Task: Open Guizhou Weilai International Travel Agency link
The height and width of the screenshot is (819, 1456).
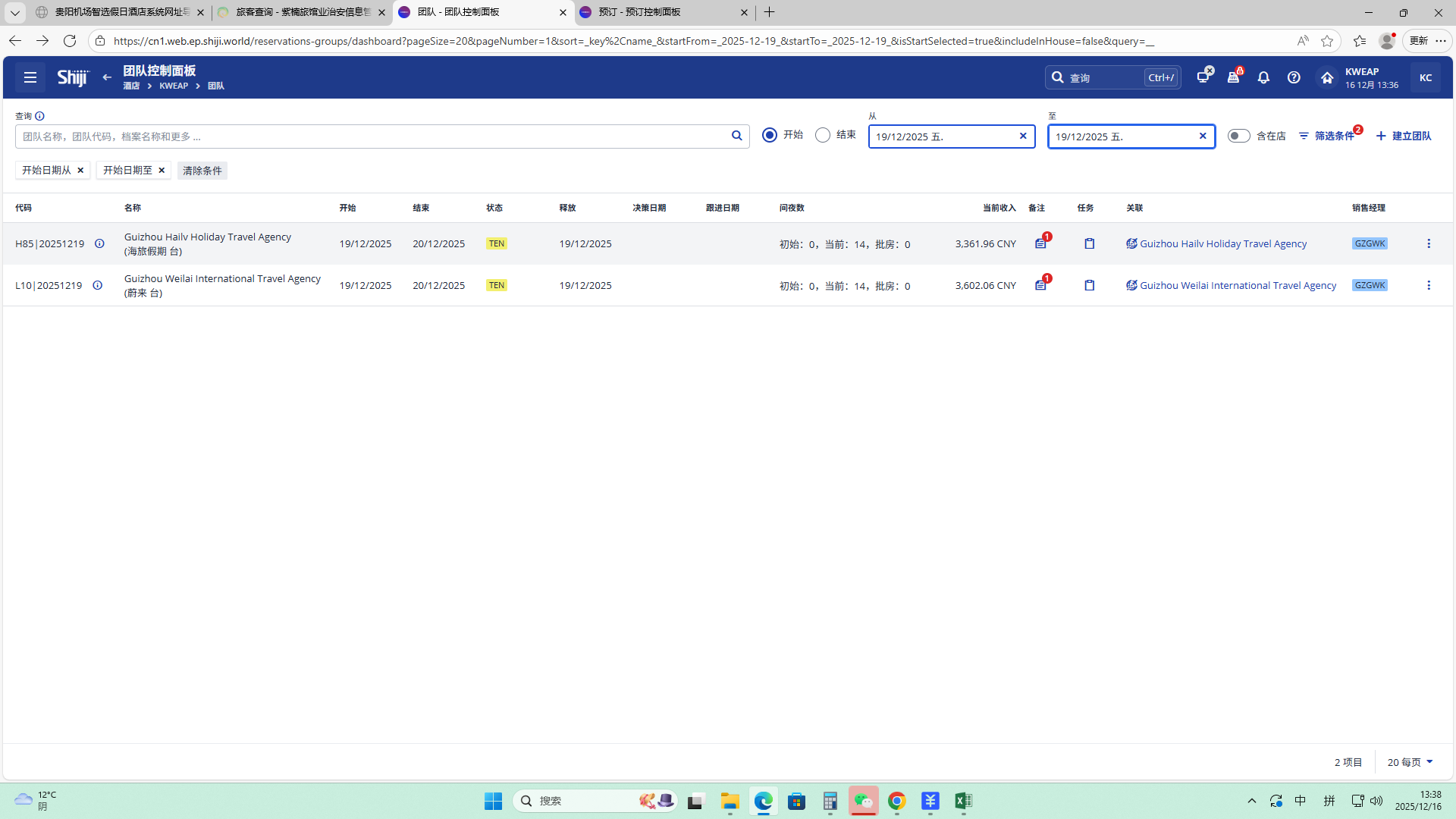Action: coord(1238,285)
